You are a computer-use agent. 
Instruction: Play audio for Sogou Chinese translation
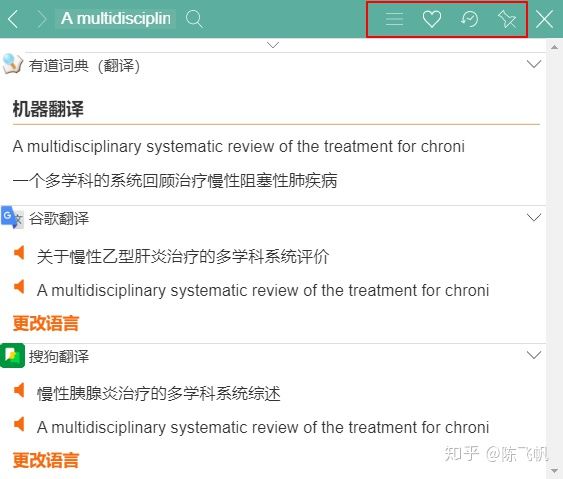pos(19,390)
